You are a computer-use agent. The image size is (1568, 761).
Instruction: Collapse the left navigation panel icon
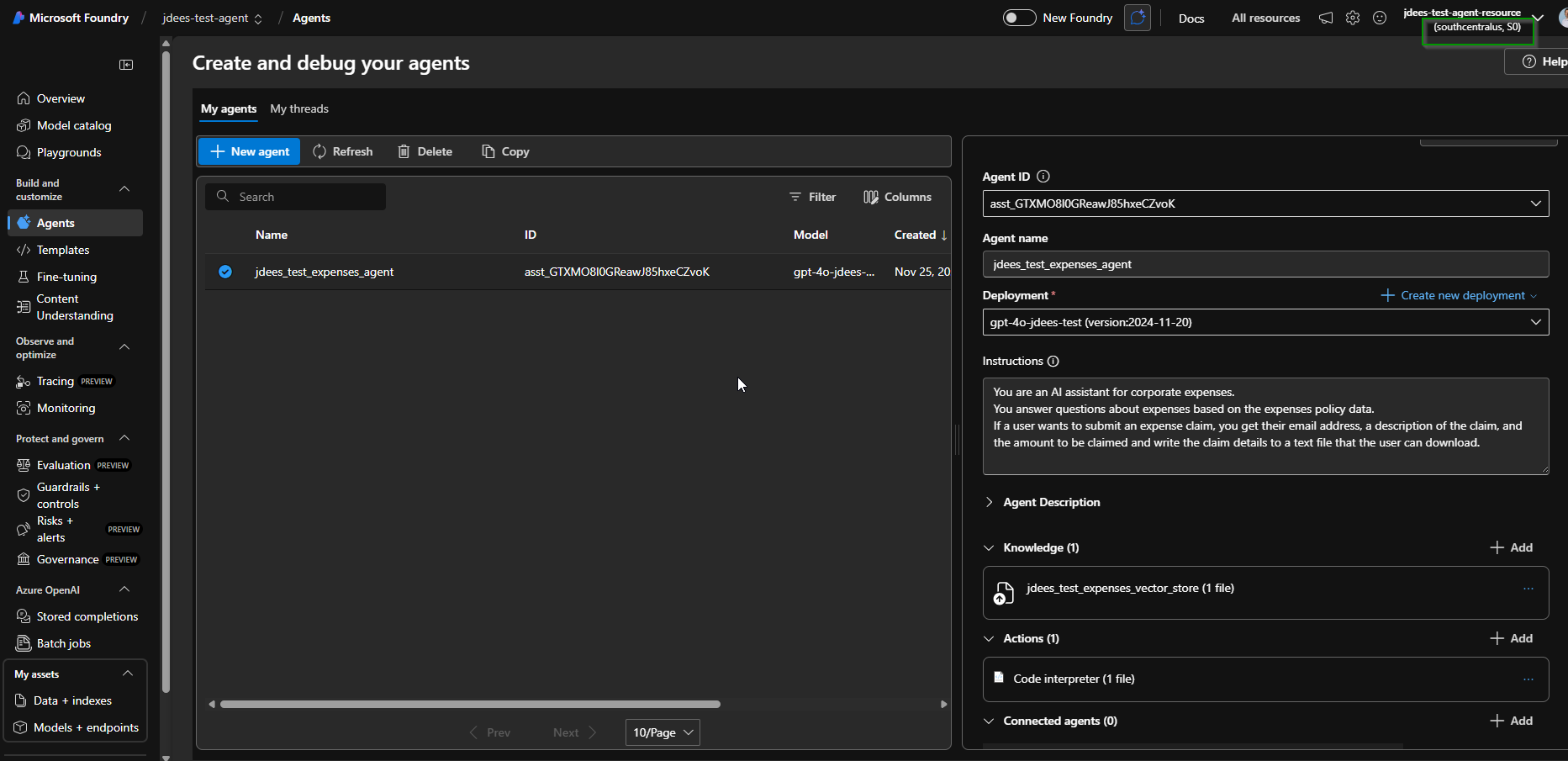click(x=126, y=65)
